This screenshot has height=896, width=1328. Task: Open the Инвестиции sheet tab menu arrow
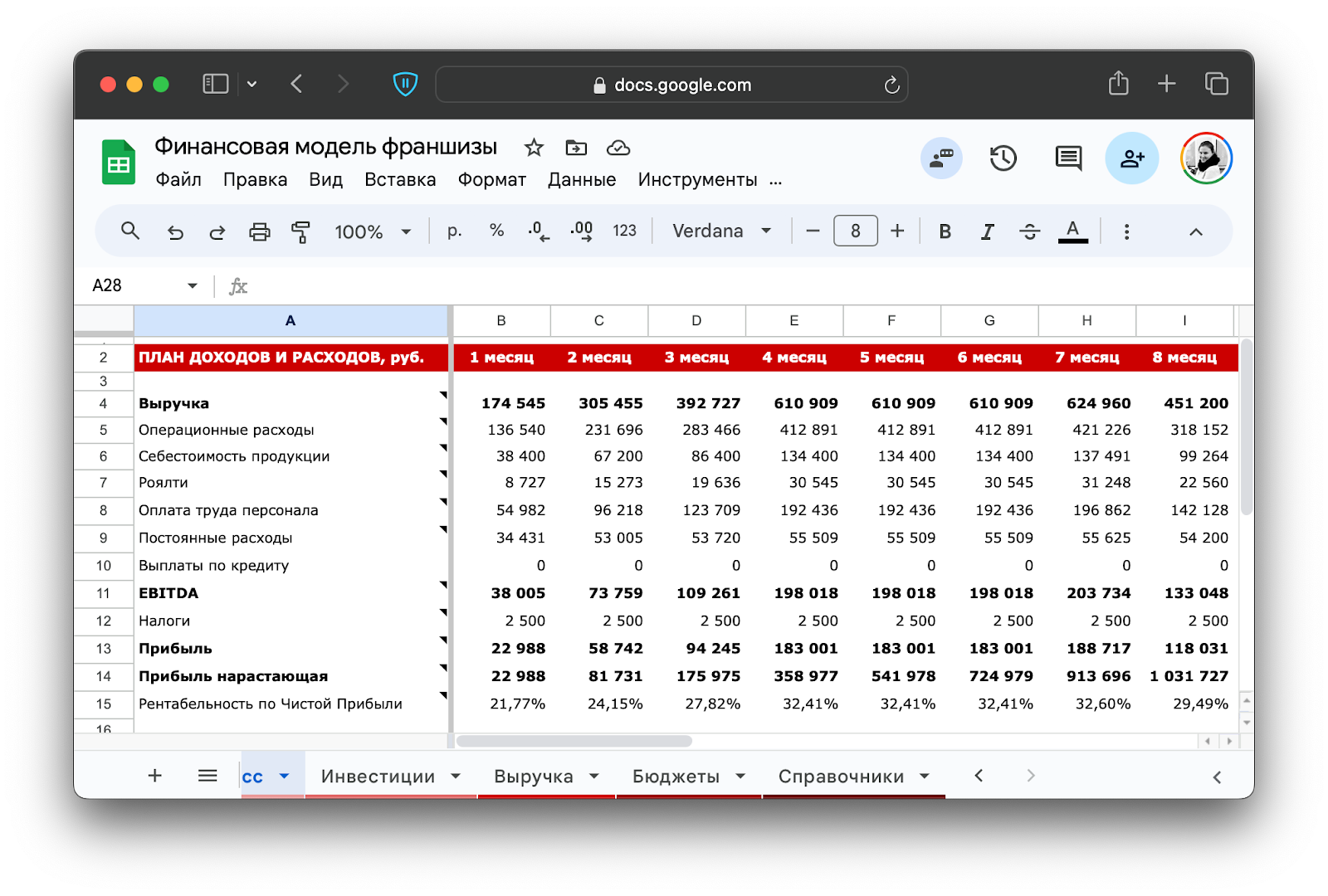pos(456,777)
